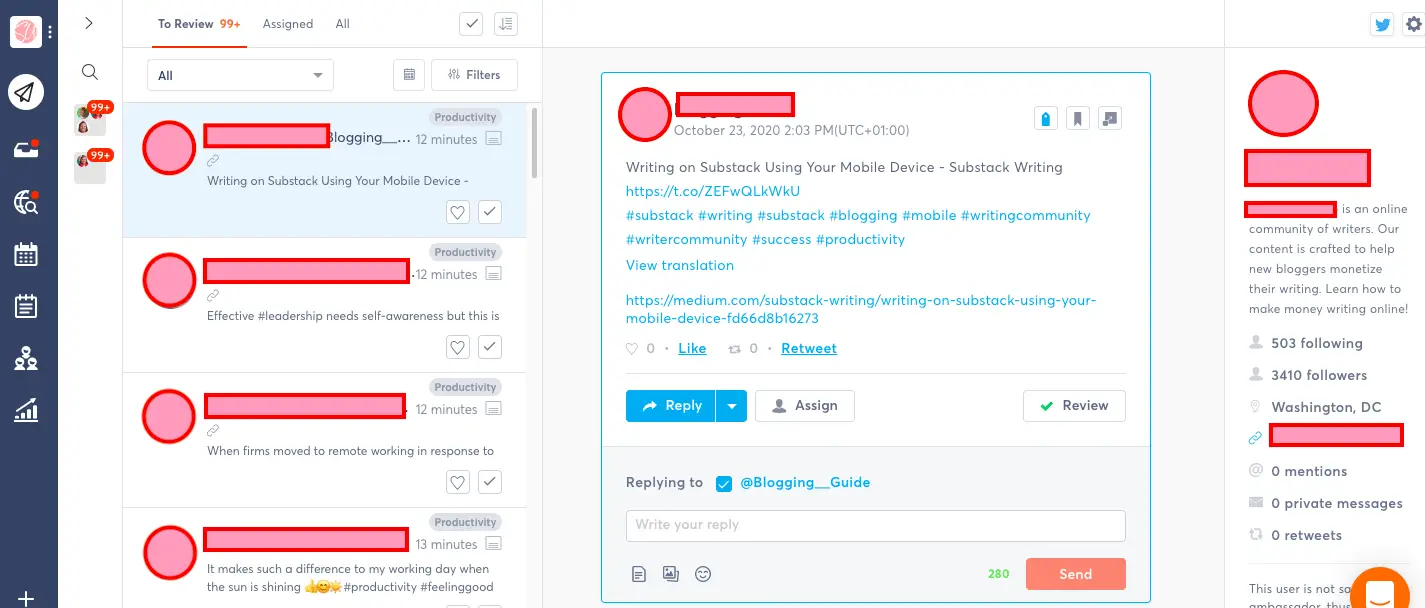Click View translation

point(680,265)
